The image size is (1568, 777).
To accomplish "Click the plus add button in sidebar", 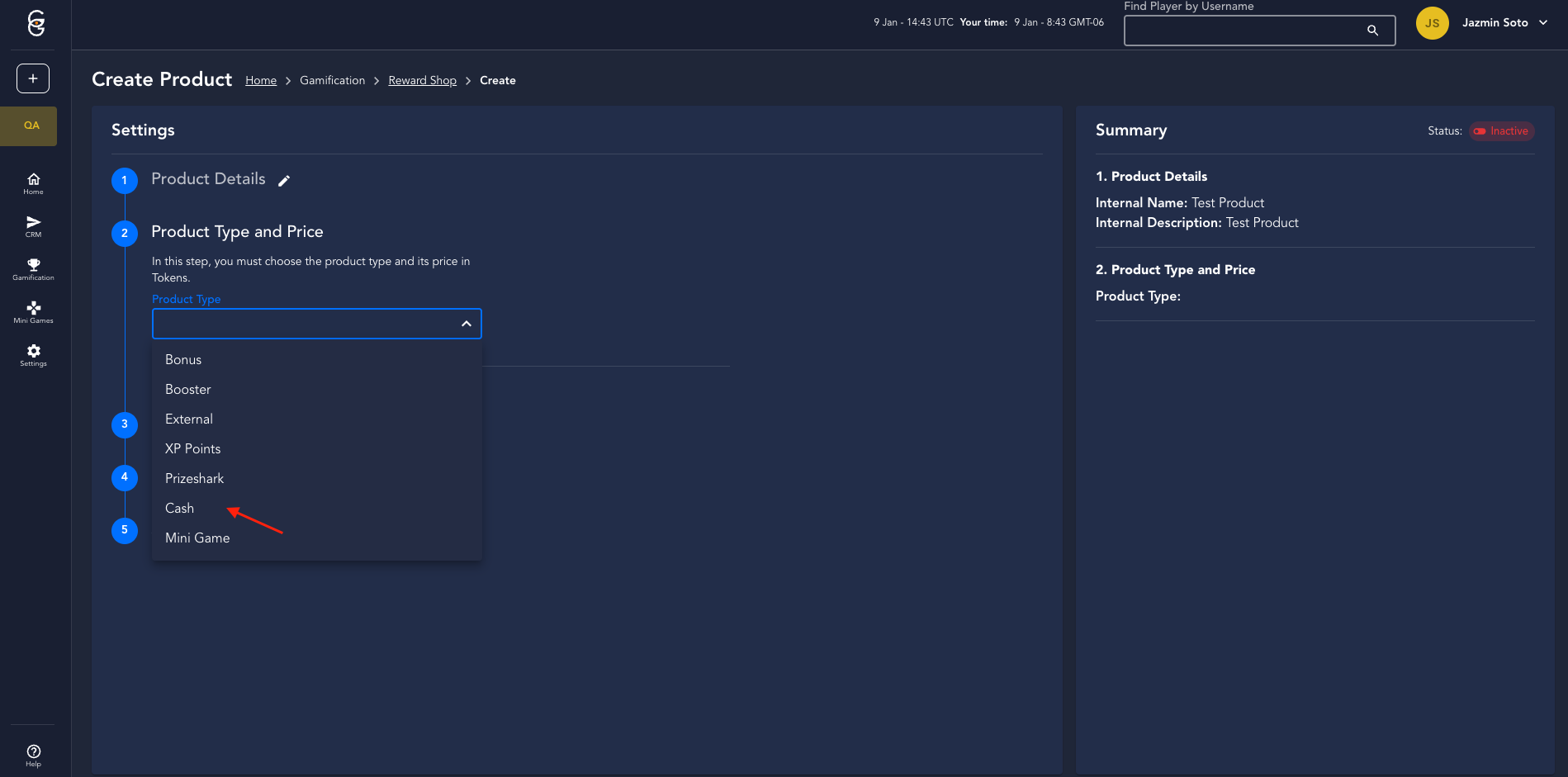I will (33, 78).
